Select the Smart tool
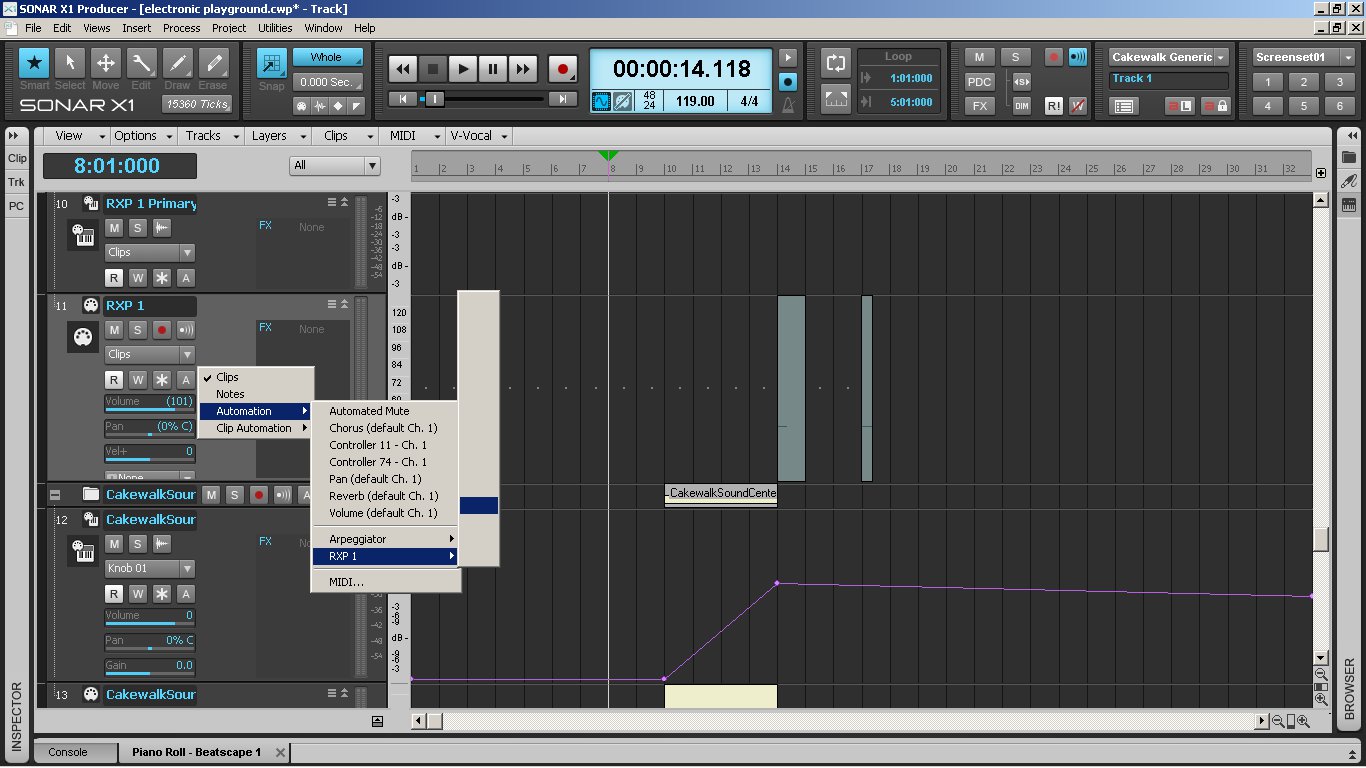 click(34, 63)
